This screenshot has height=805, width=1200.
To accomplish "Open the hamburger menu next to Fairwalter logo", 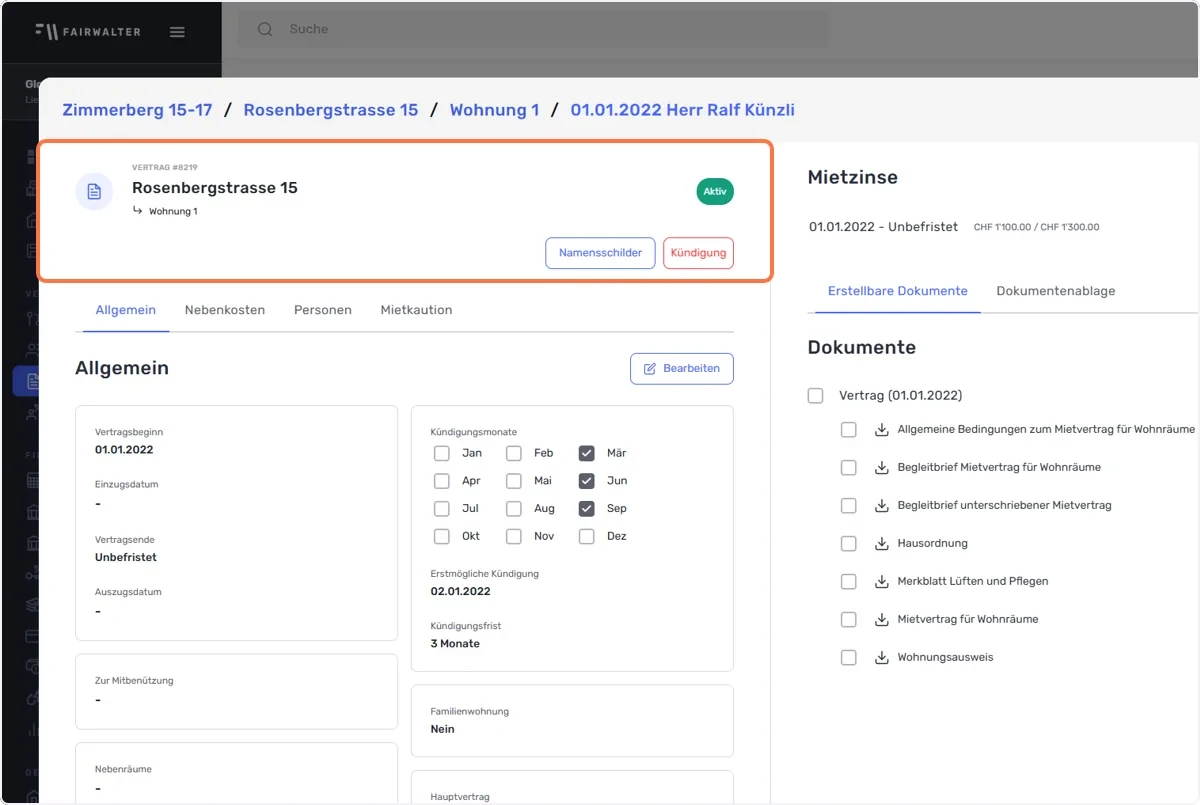I will [177, 31].
